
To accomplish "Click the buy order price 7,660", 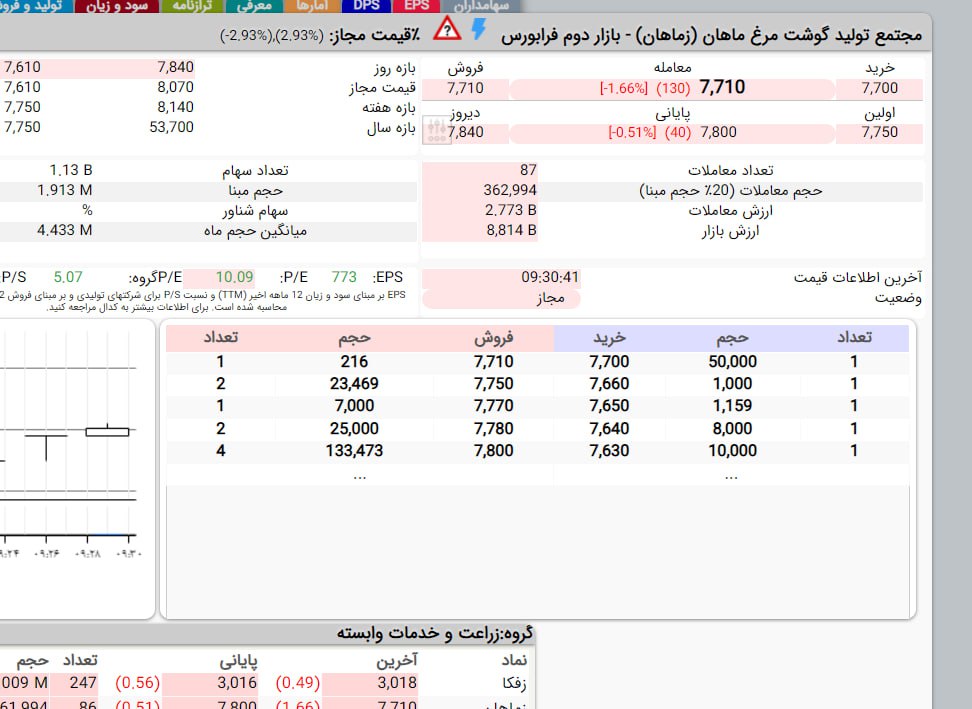I will pos(609,384).
